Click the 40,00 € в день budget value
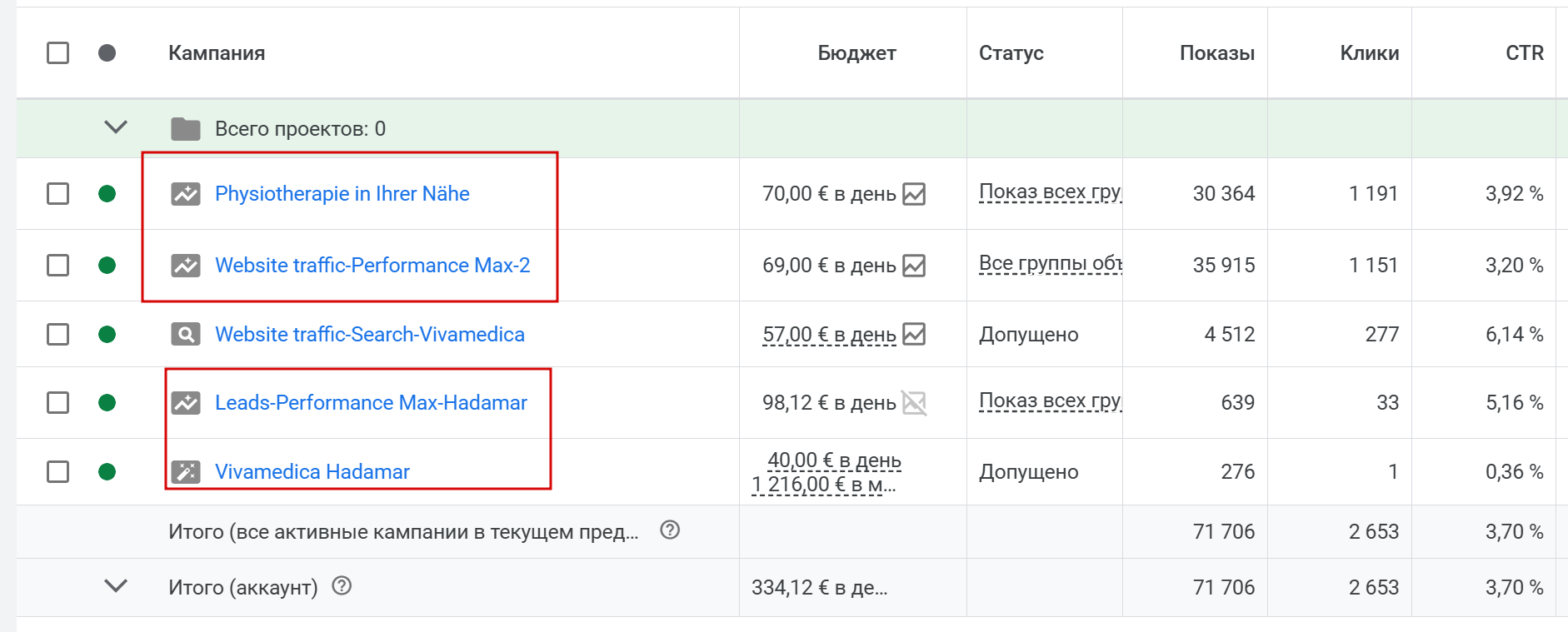The image size is (1568, 632). point(834,460)
